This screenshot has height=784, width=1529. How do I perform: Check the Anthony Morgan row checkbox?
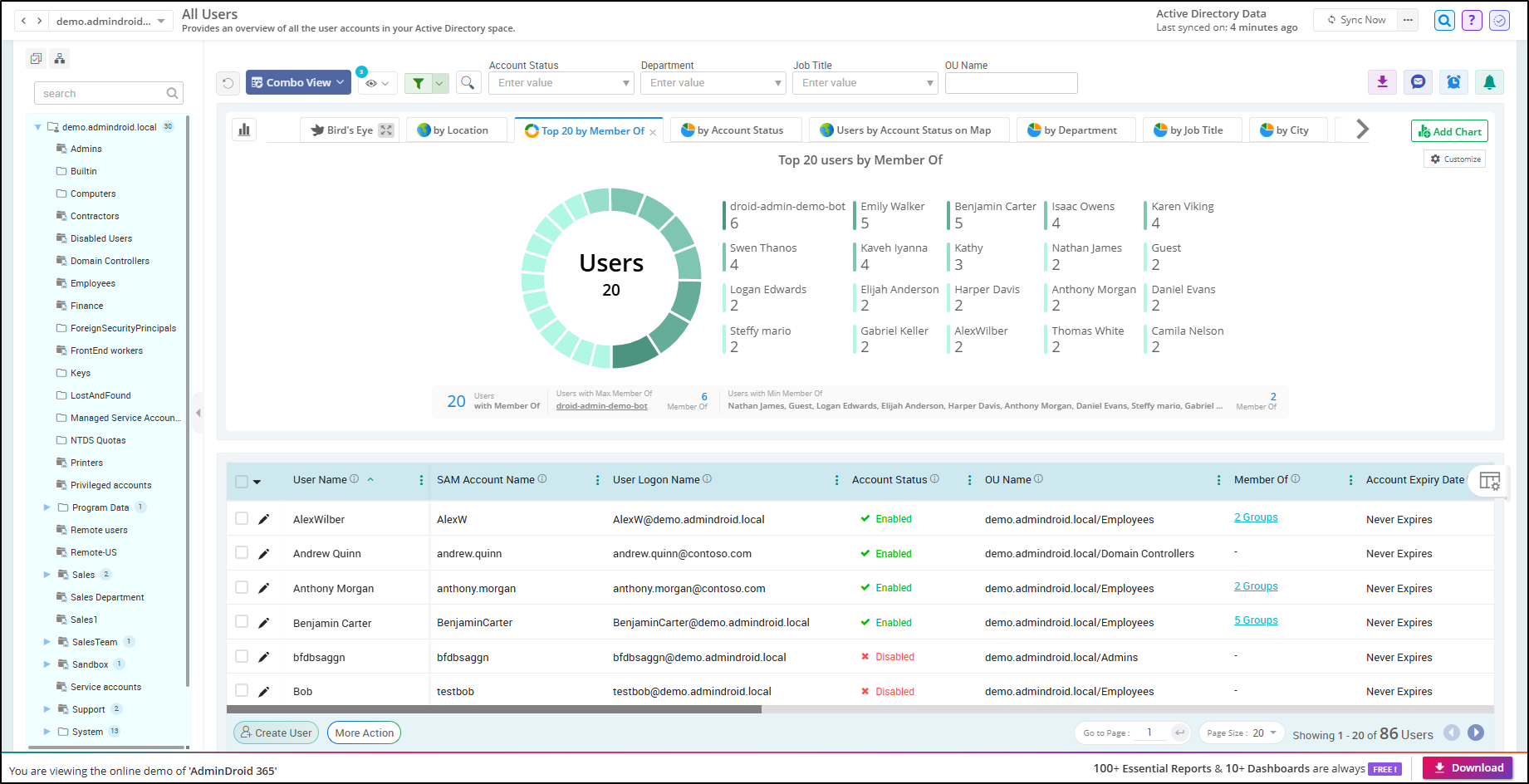point(242,587)
